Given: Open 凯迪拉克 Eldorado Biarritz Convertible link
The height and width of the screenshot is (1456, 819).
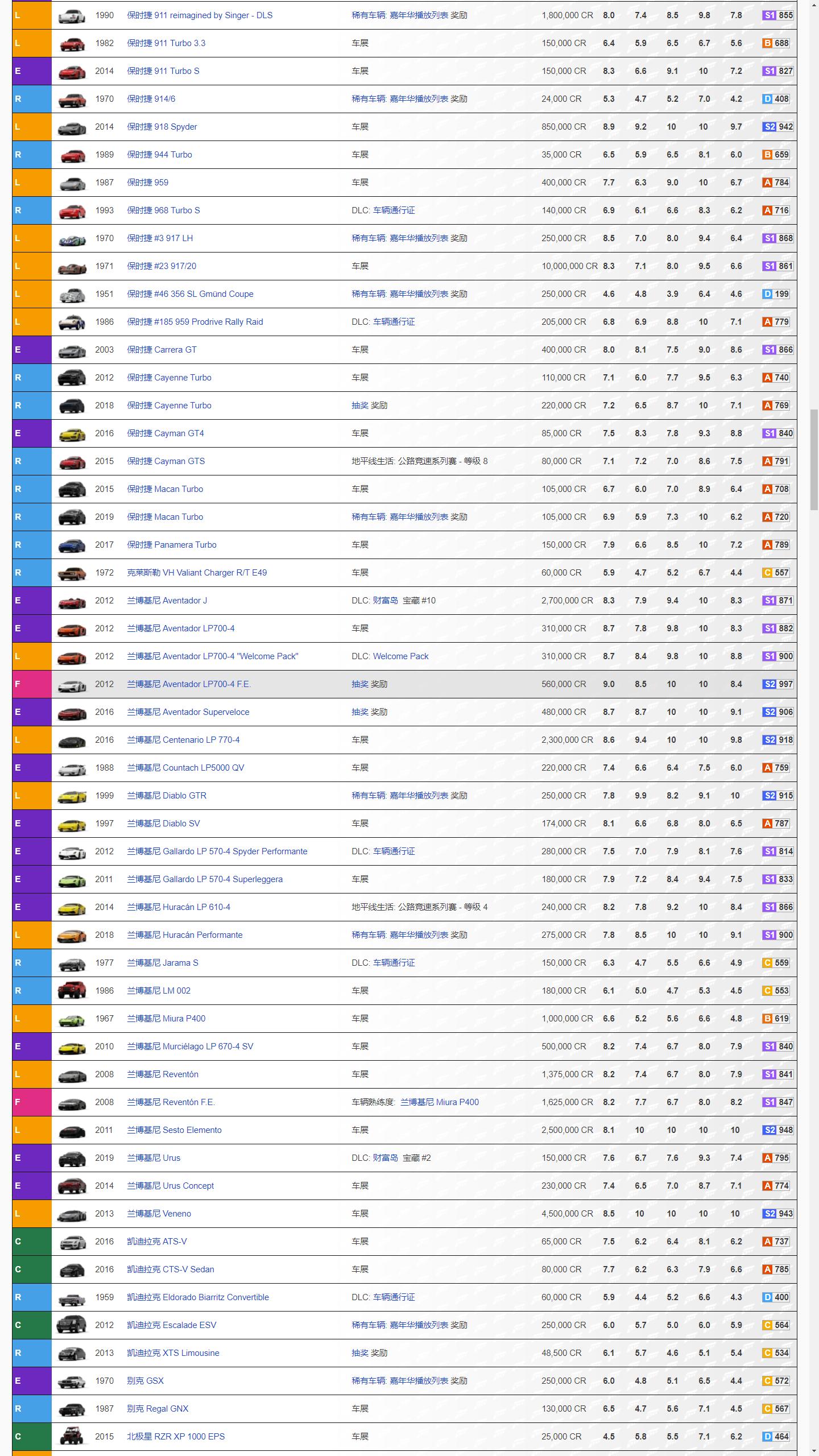Looking at the screenshot, I should point(198,1297).
